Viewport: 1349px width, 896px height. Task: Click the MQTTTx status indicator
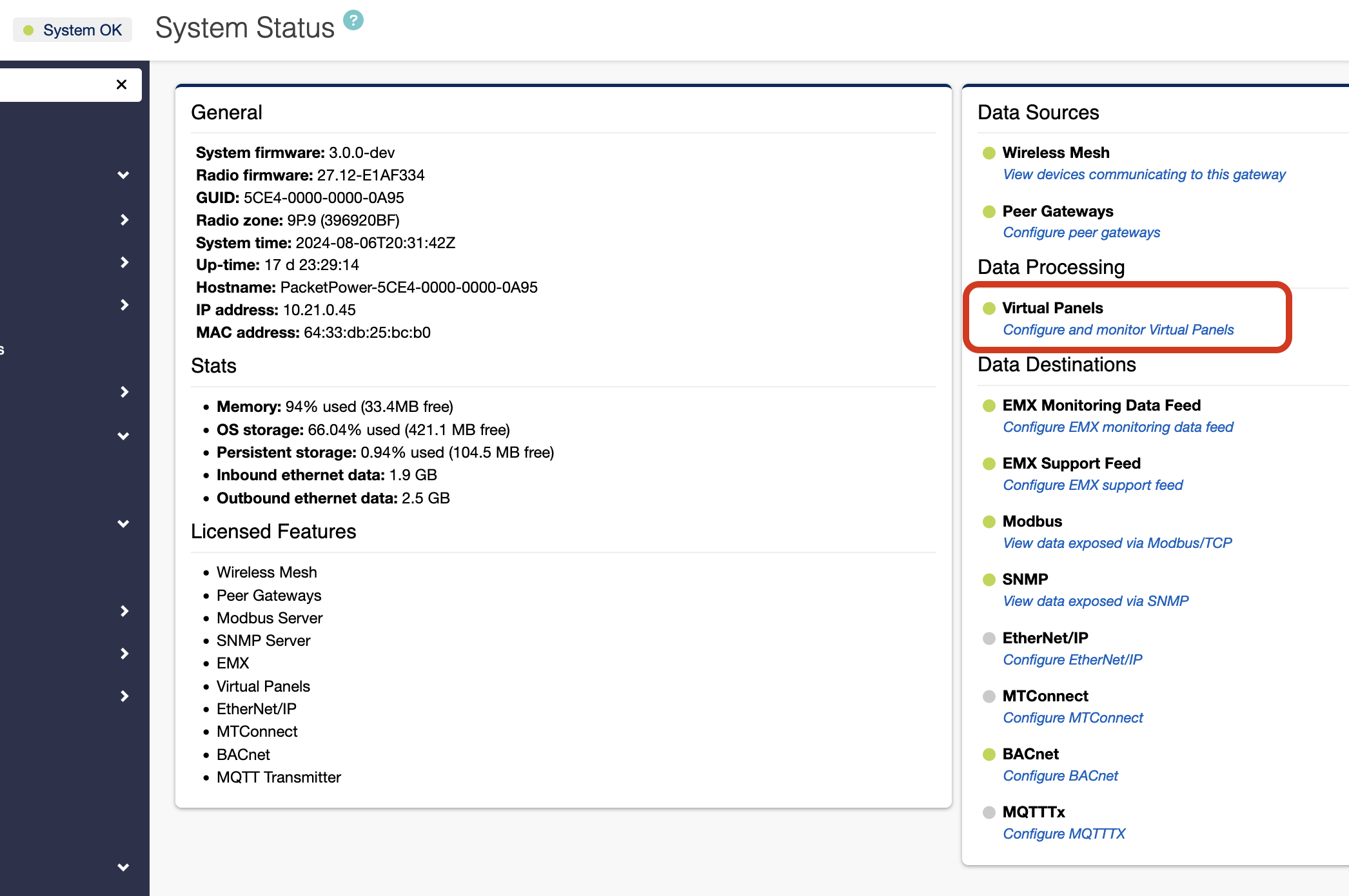click(988, 813)
